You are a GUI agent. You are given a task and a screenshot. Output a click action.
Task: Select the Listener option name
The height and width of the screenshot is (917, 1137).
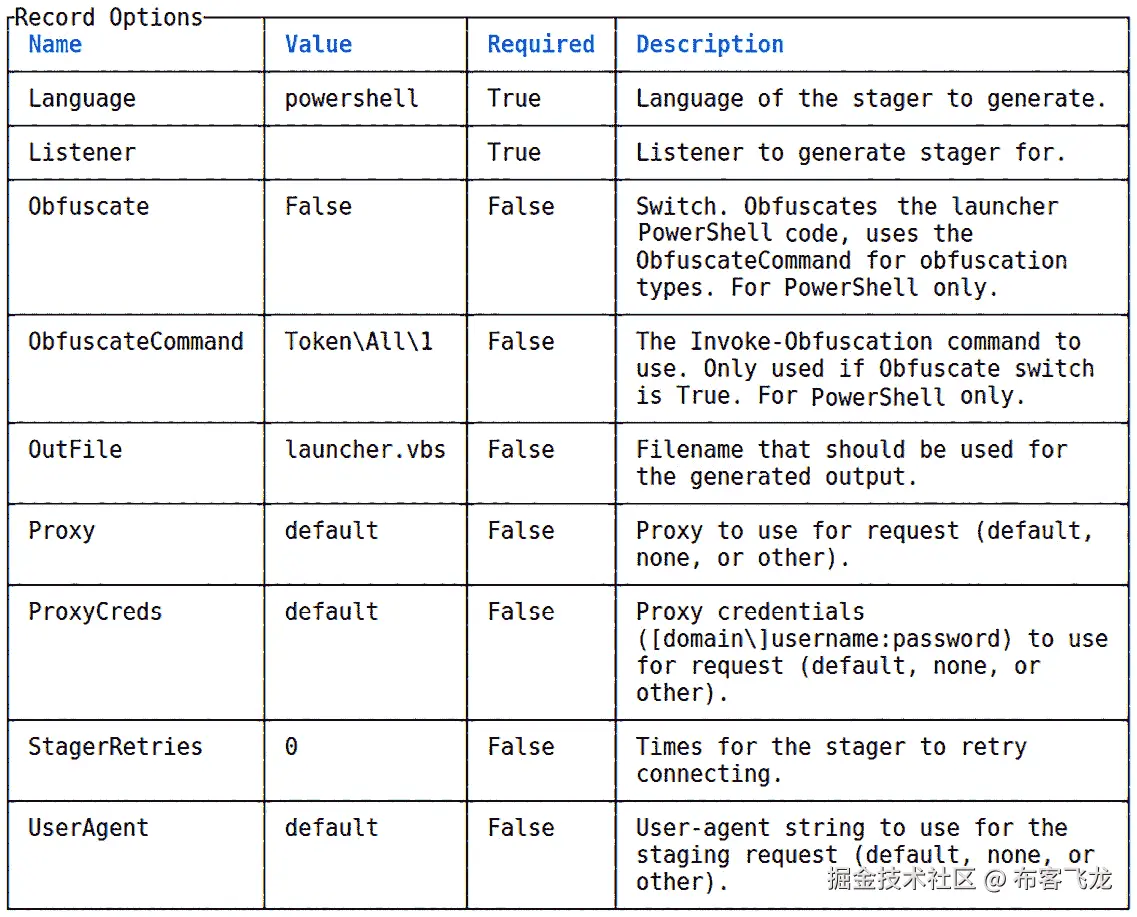pyautogui.click(x=81, y=153)
